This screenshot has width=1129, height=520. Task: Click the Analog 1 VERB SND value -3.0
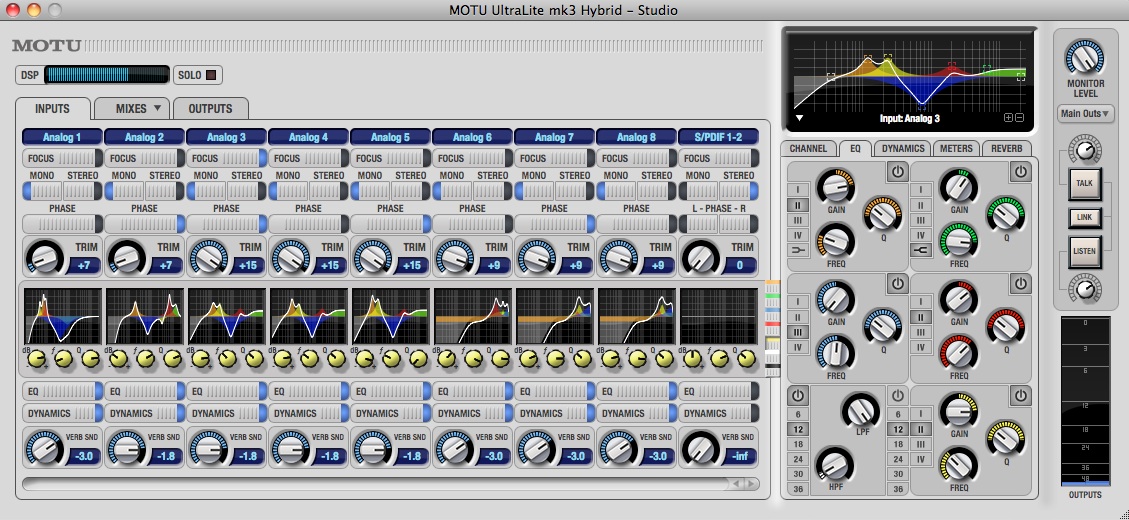pyautogui.click(x=83, y=456)
